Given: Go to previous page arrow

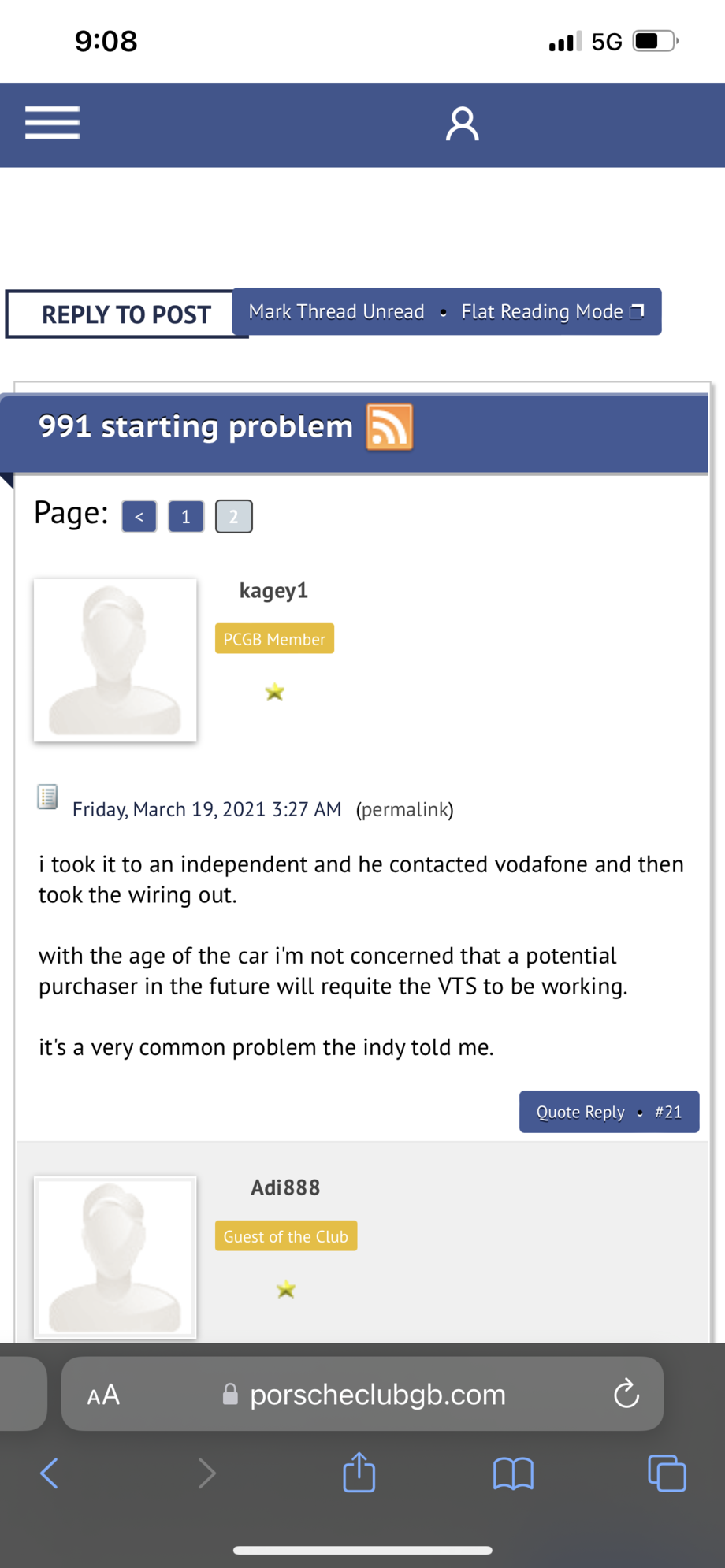Looking at the screenshot, I should (x=139, y=517).
